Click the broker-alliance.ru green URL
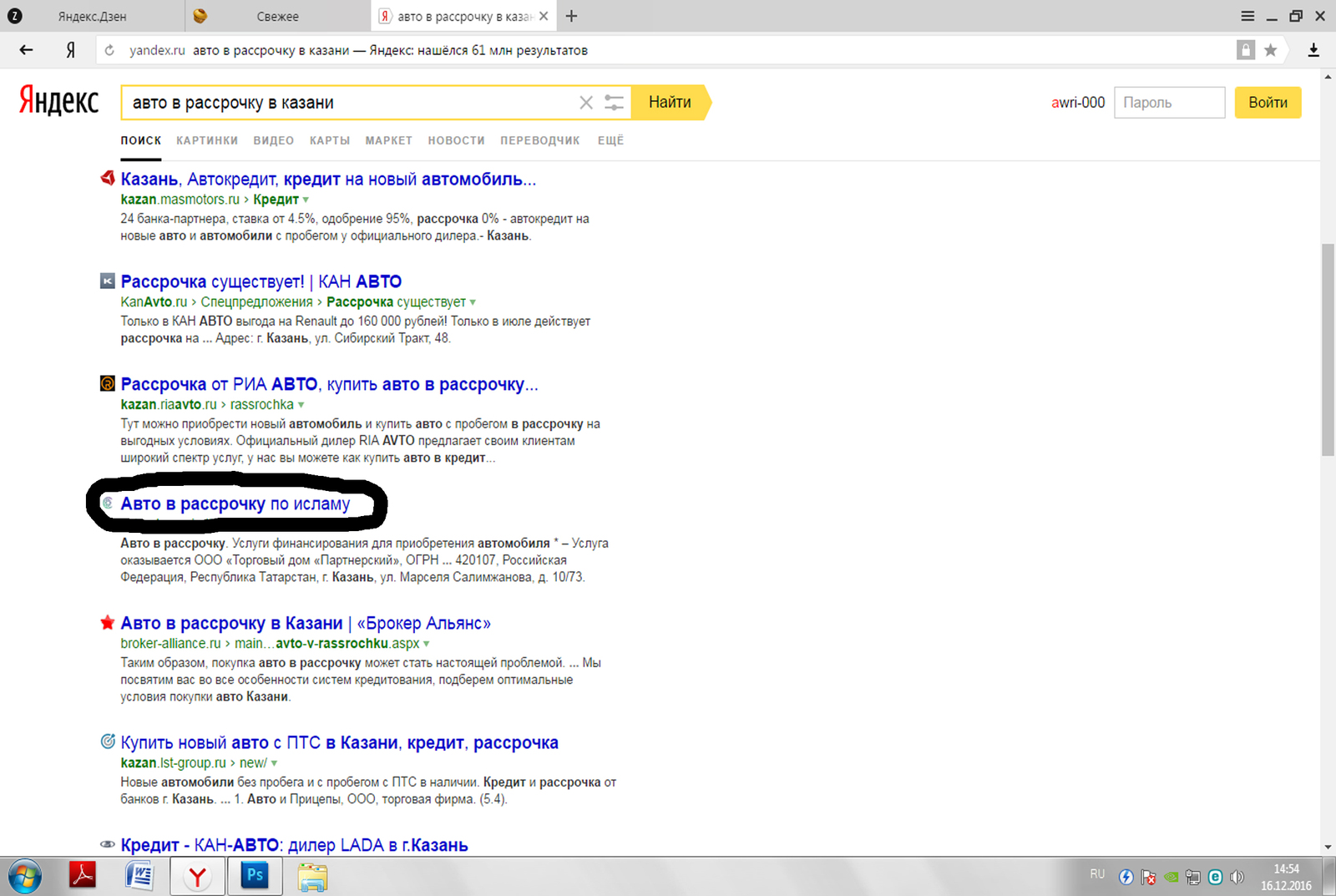 [170, 644]
